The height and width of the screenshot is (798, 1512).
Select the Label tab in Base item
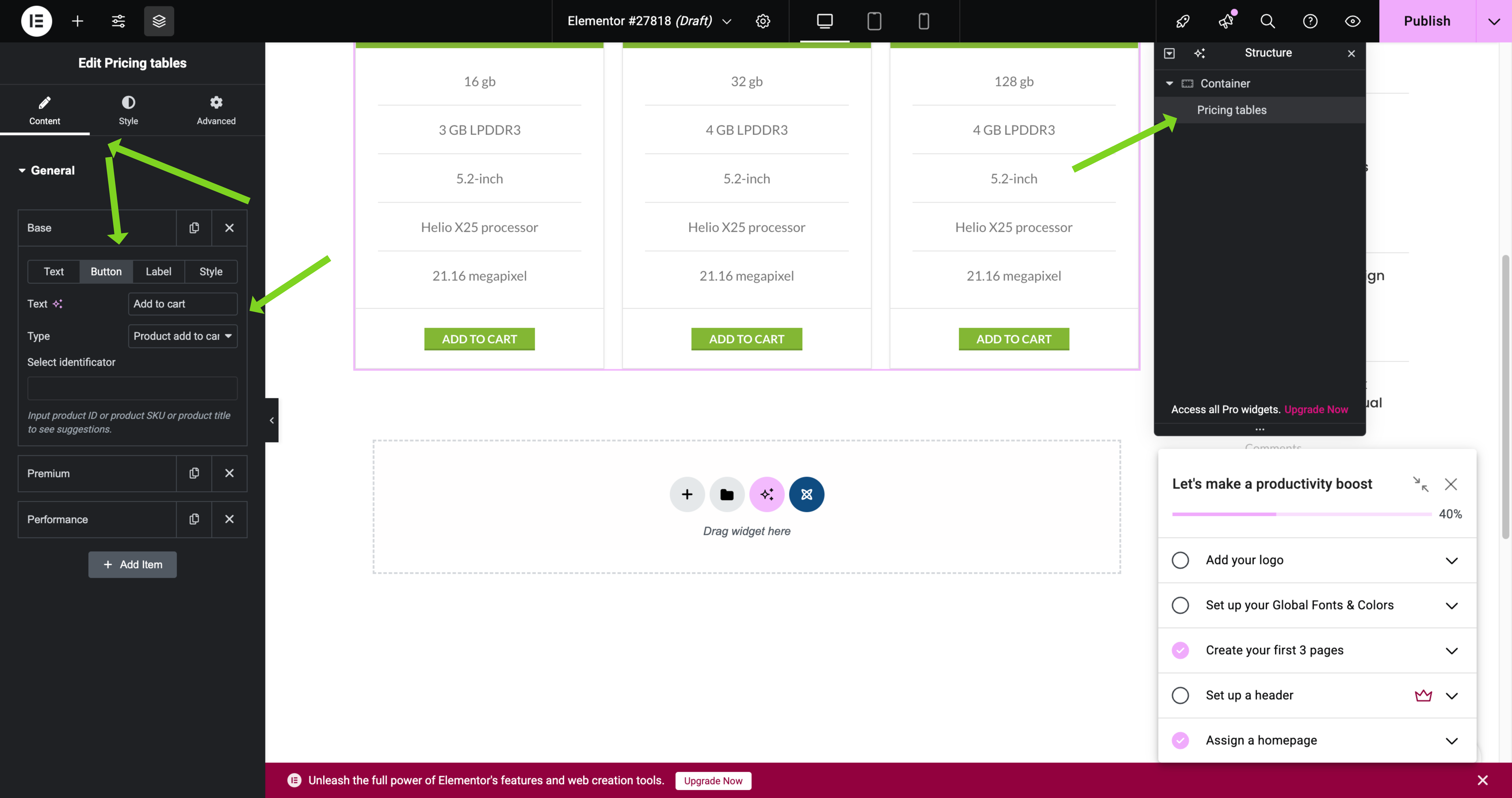[x=158, y=272]
